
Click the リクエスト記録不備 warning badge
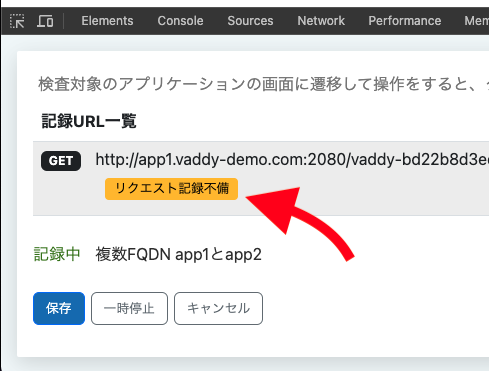[x=171, y=189]
